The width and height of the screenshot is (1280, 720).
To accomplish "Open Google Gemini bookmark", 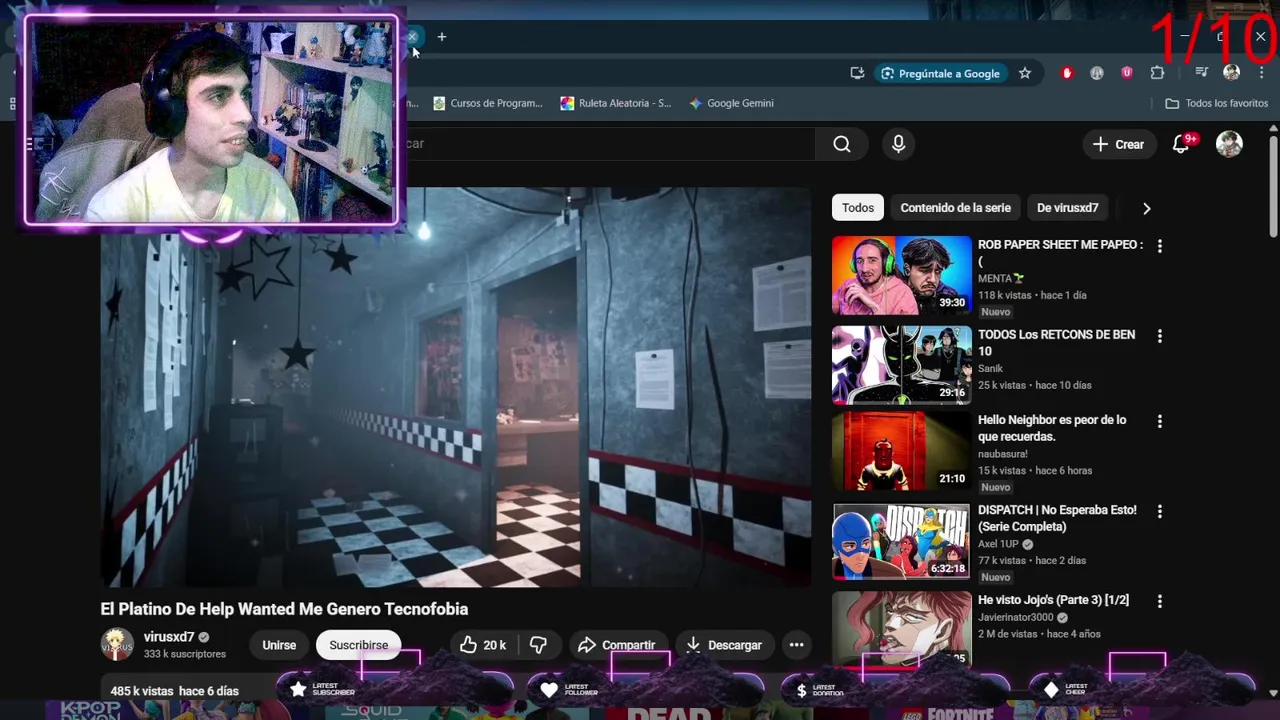I will [x=731, y=103].
